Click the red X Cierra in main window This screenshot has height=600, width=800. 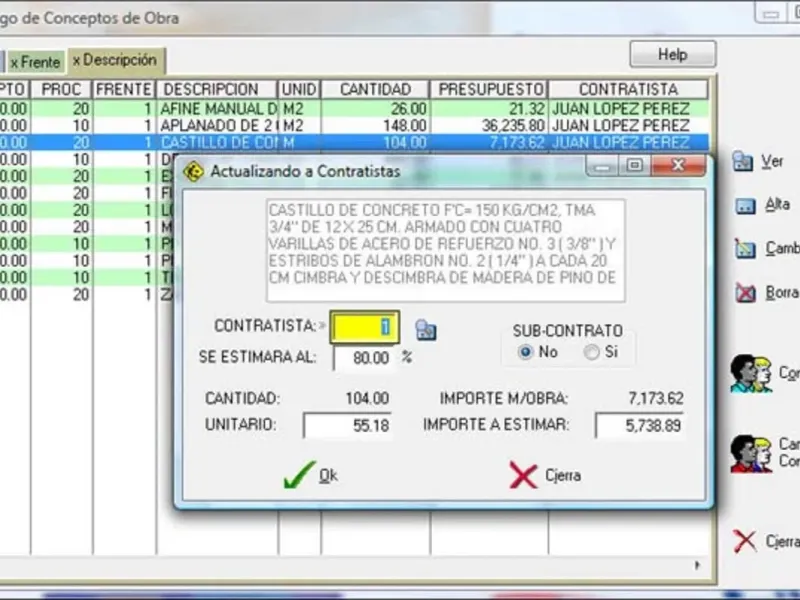tap(745, 541)
